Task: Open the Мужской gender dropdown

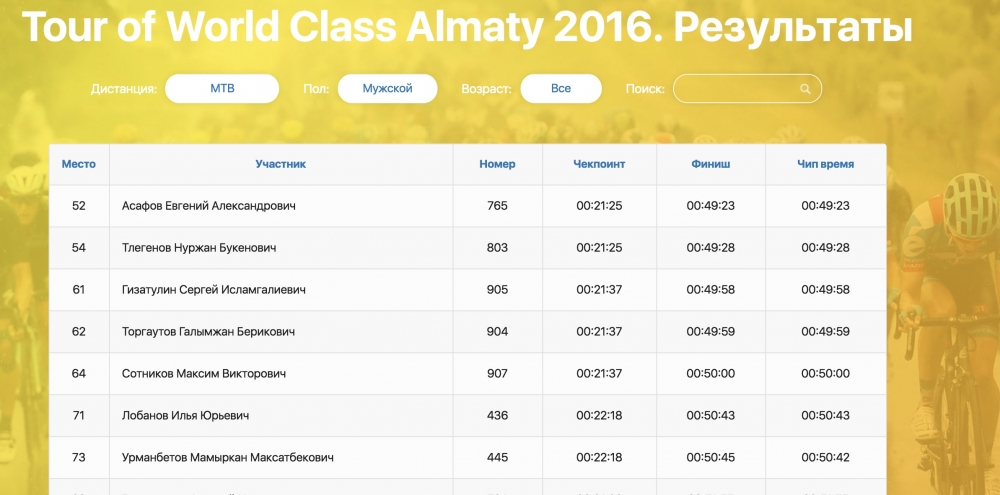Action: pyautogui.click(x=388, y=88)
